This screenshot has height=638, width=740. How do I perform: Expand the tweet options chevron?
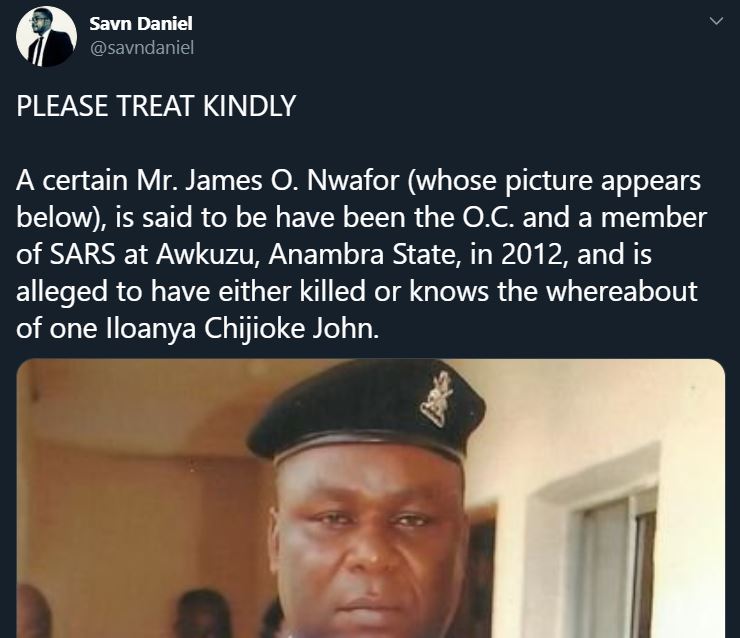click(x=716, y=21)
